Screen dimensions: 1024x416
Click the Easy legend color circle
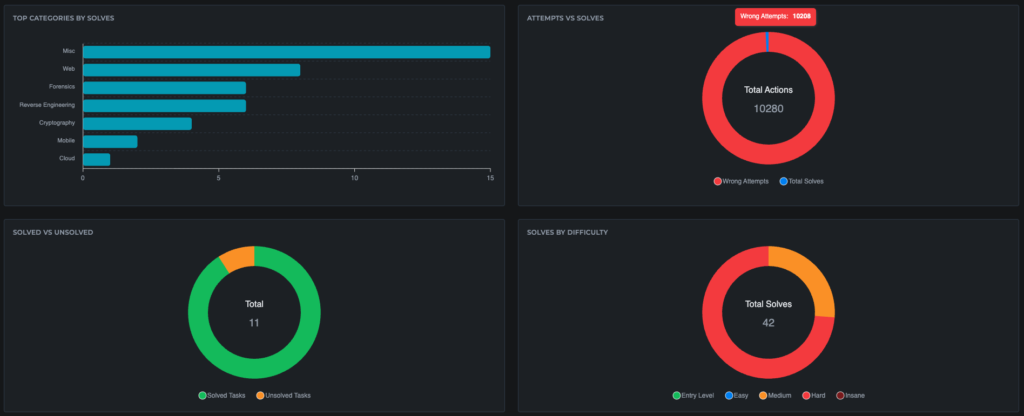click(729, 395)
